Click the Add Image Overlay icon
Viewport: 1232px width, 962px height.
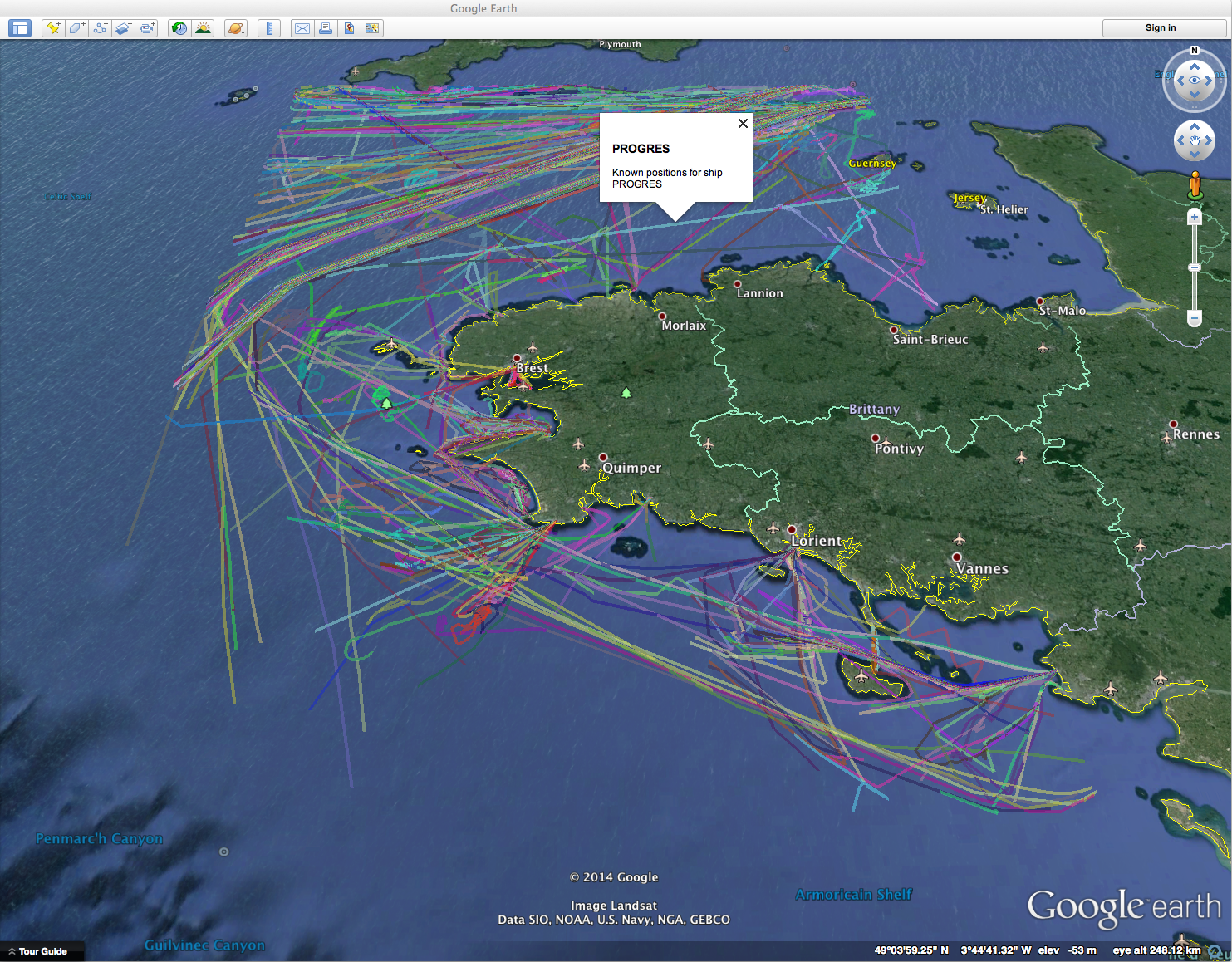tap(123, 28)
